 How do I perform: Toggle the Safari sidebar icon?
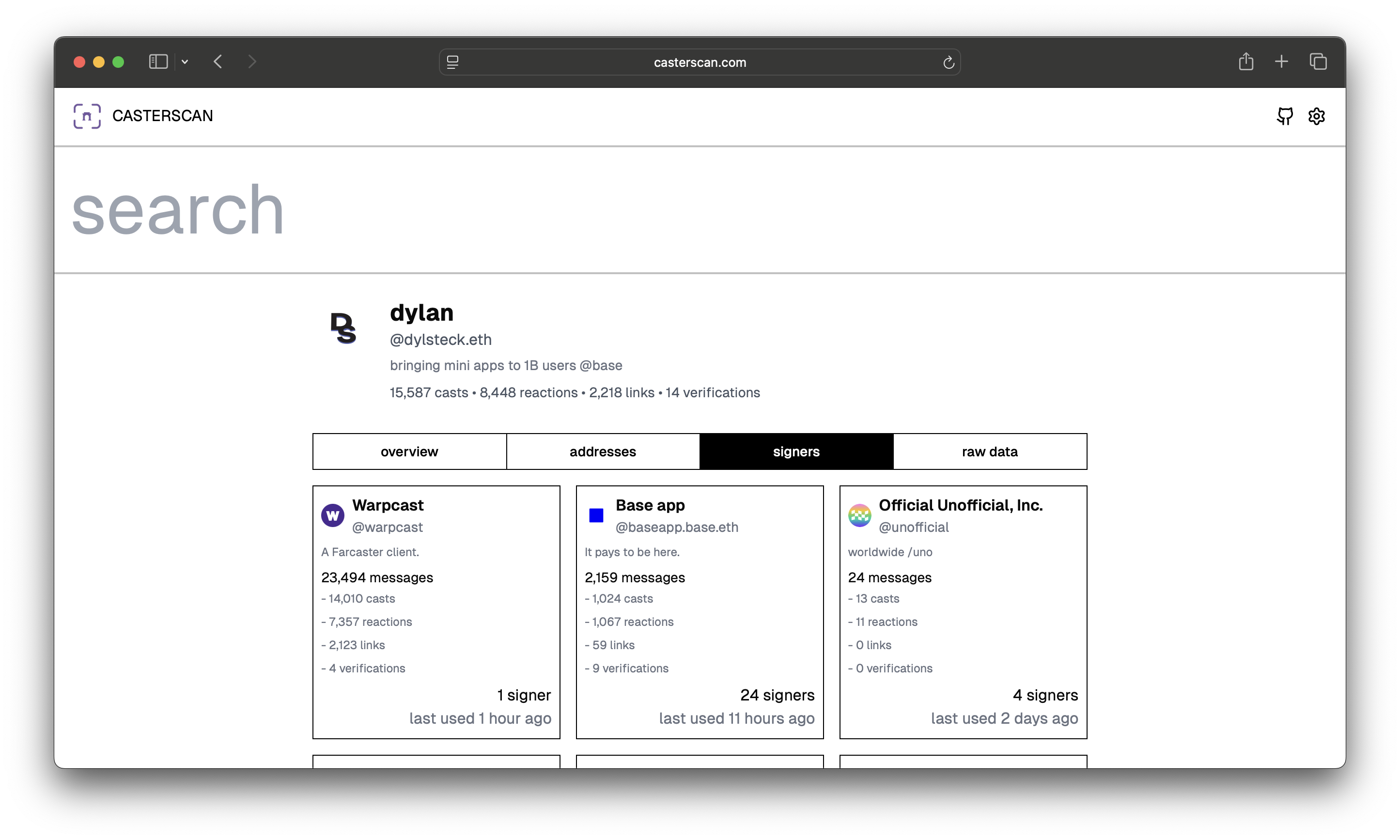pos(158,62)
